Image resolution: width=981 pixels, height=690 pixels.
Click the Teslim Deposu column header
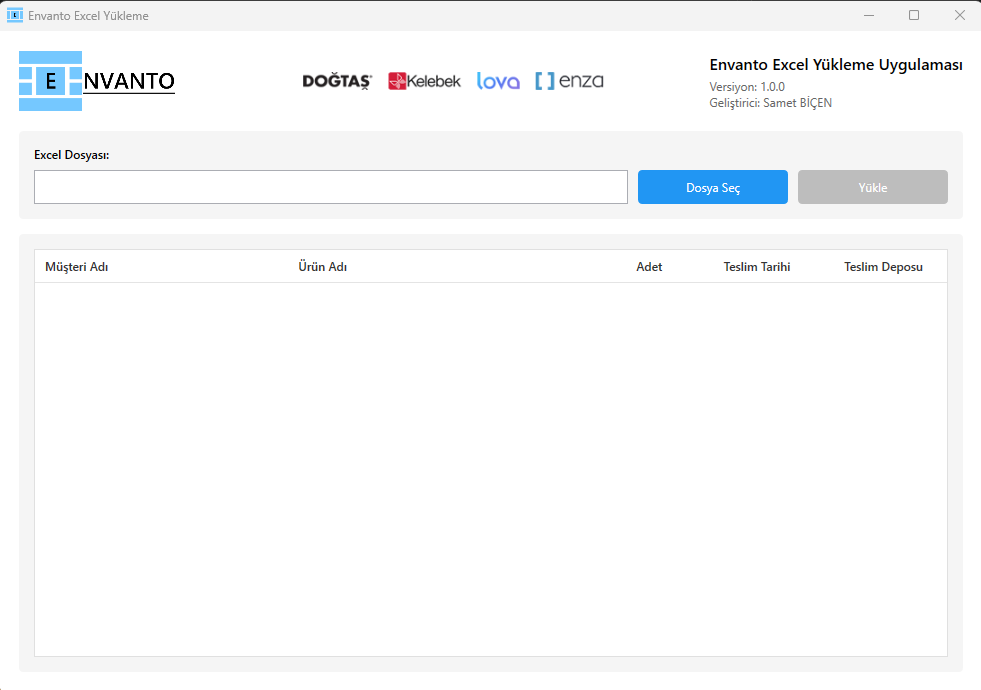point(883,267)
